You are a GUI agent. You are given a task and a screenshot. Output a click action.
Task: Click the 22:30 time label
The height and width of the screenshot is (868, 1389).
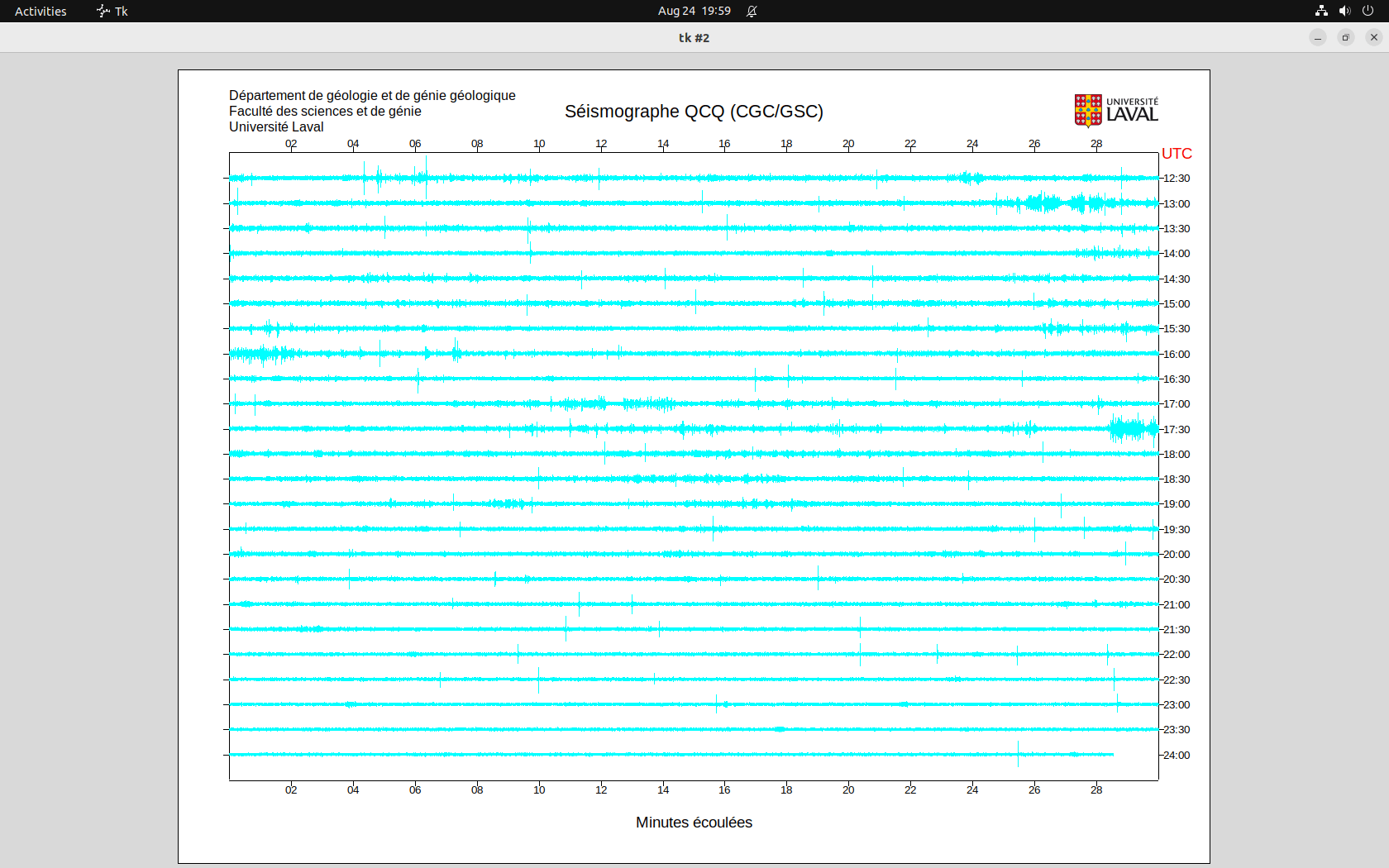(1177, 680)
